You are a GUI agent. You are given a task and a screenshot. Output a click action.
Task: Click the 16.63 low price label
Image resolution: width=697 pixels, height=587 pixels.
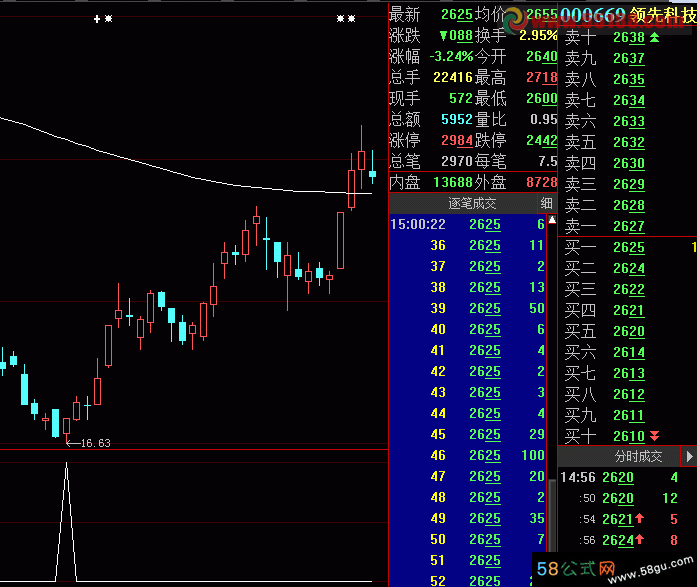click(96, 443)
